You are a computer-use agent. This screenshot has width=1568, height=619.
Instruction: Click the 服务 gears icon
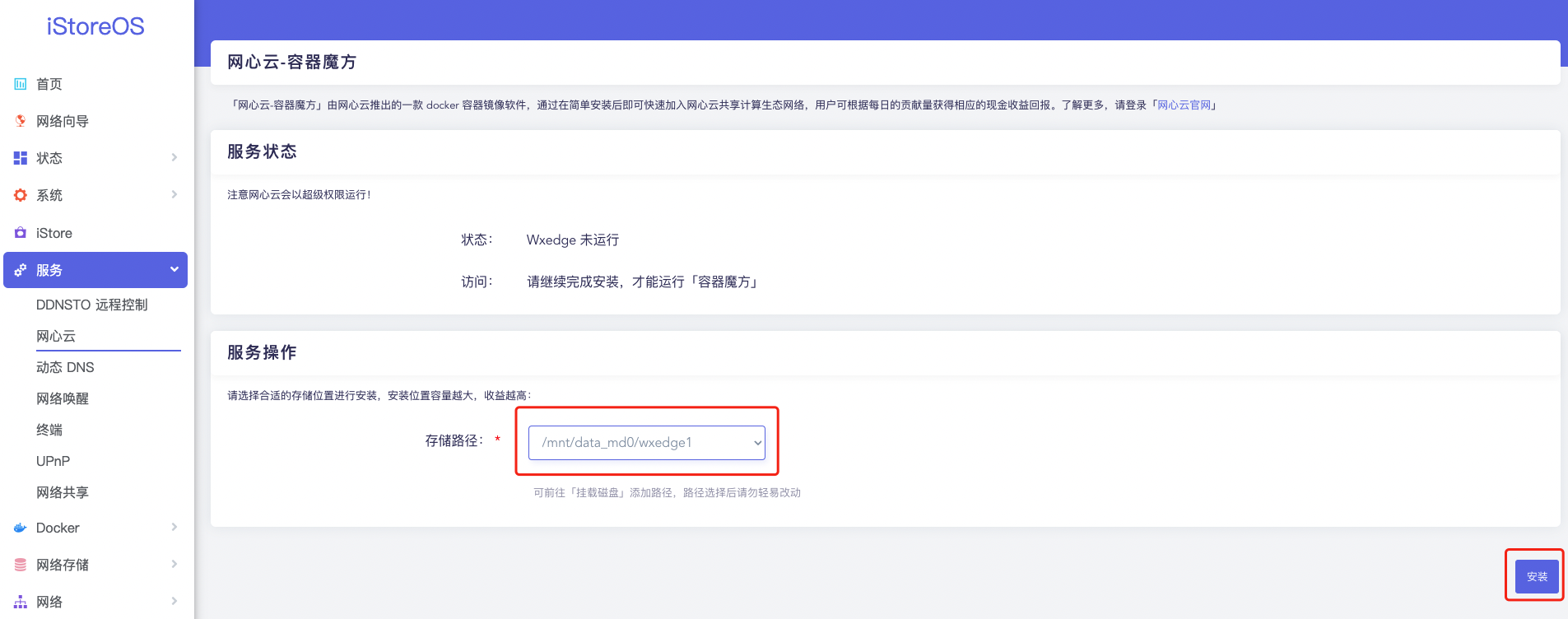coord(21,270)
